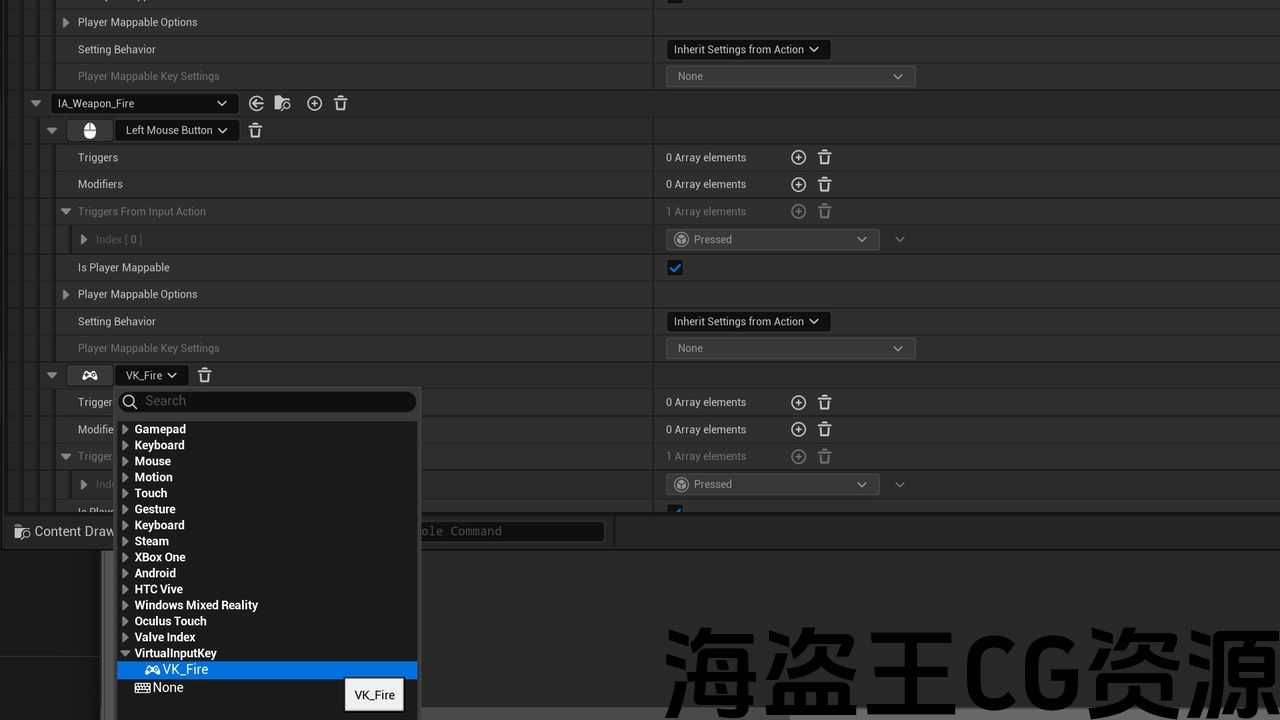The width and height of the screenshot is (1280, 720).
Task: Open the Content Drawer
Action: click(64, 531)
